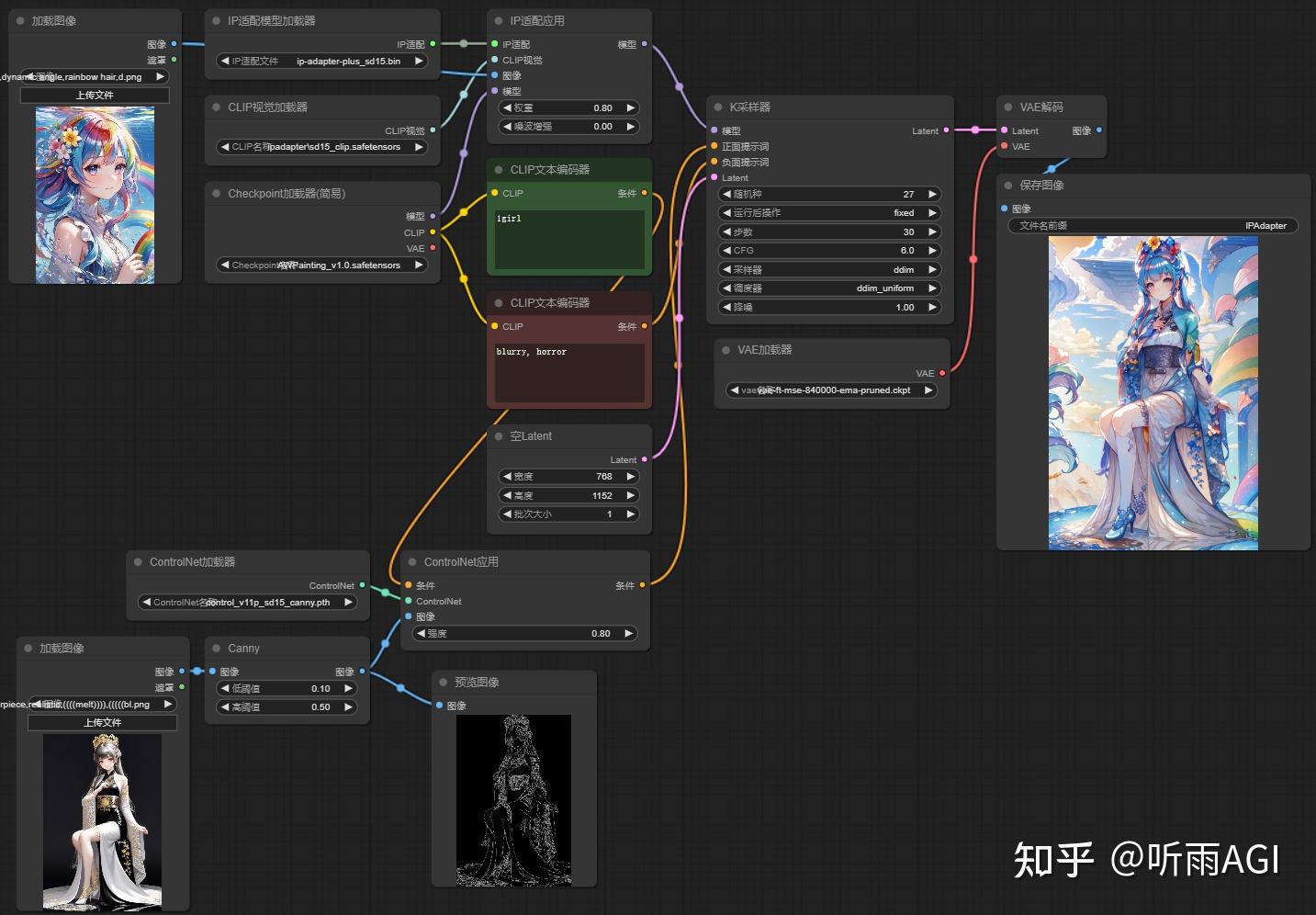The image size is (1316, 915).
Task: Click the Canny node's gray title dot
Action: tap(217, 649)
